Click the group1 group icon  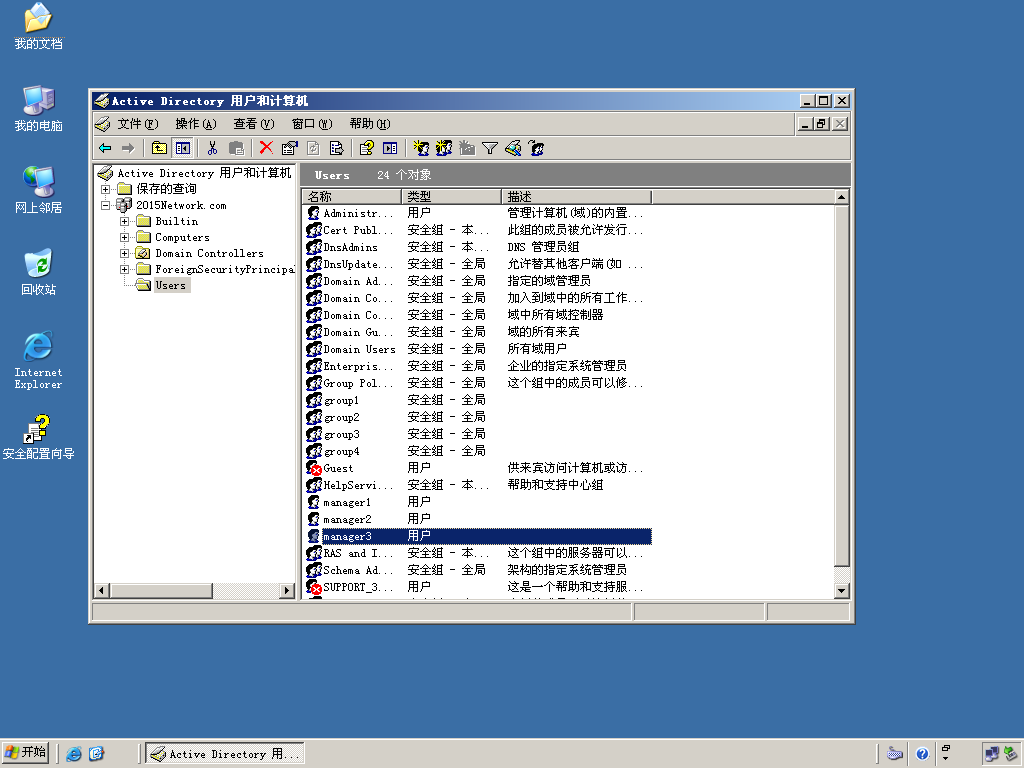coord(313,400)
